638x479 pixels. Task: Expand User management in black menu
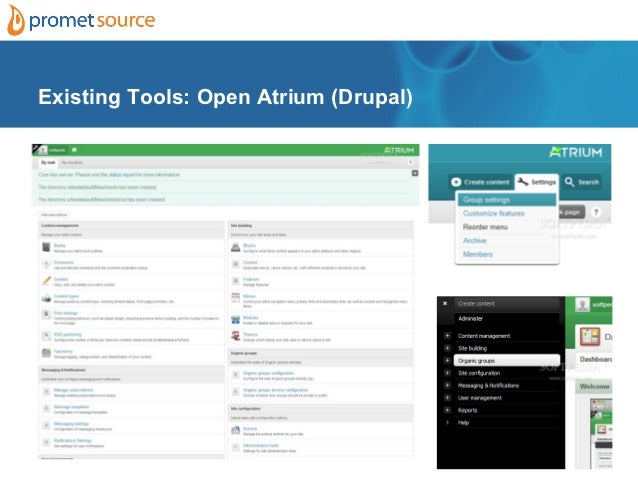(x=447, y=398)
